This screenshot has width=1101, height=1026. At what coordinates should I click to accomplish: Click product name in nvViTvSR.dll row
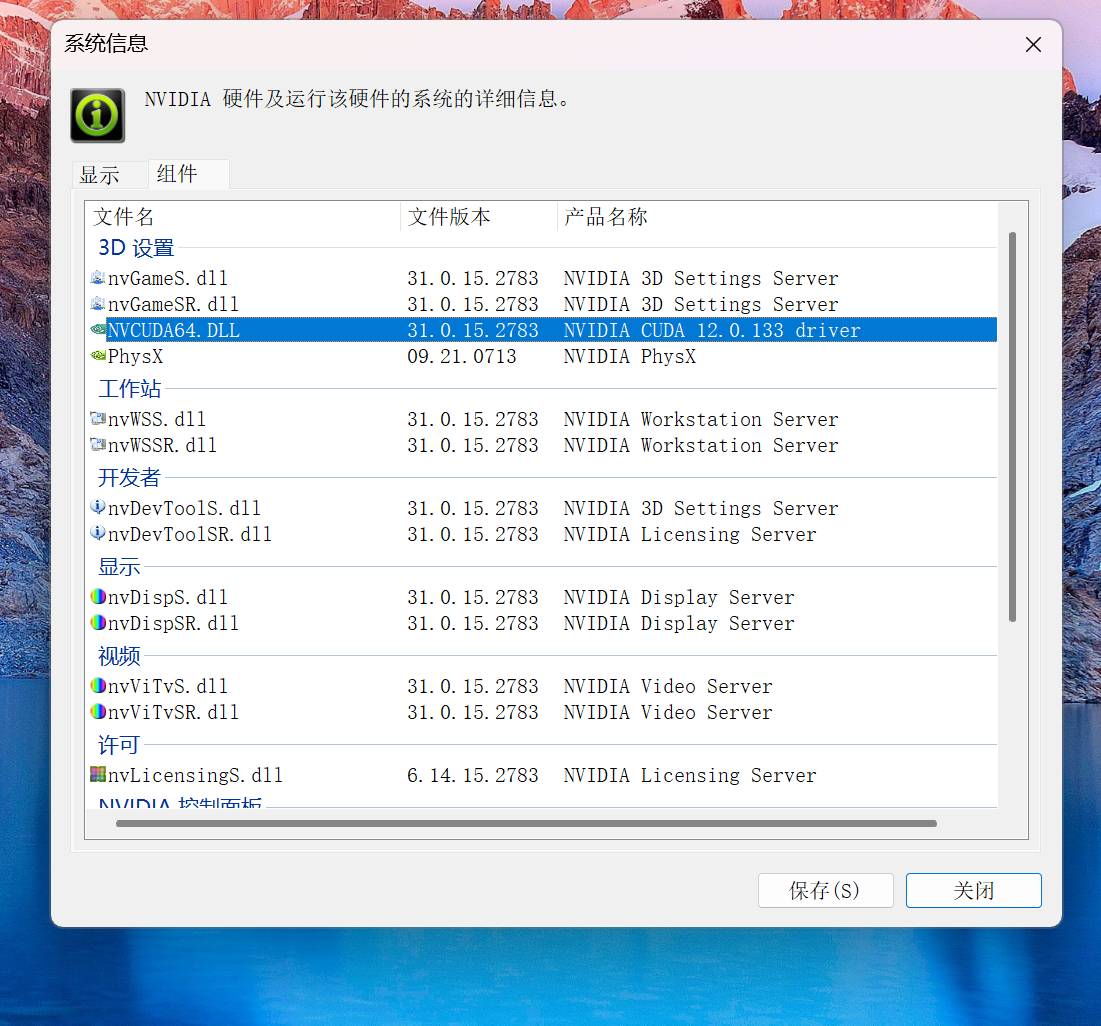[668, 711]
